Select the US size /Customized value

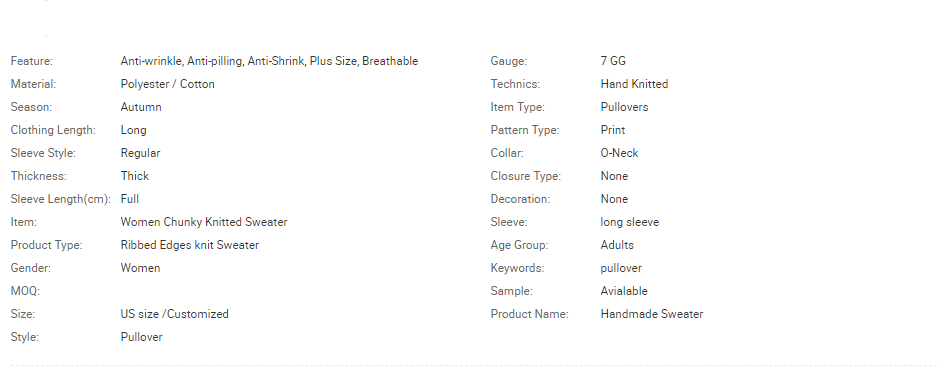174,314
